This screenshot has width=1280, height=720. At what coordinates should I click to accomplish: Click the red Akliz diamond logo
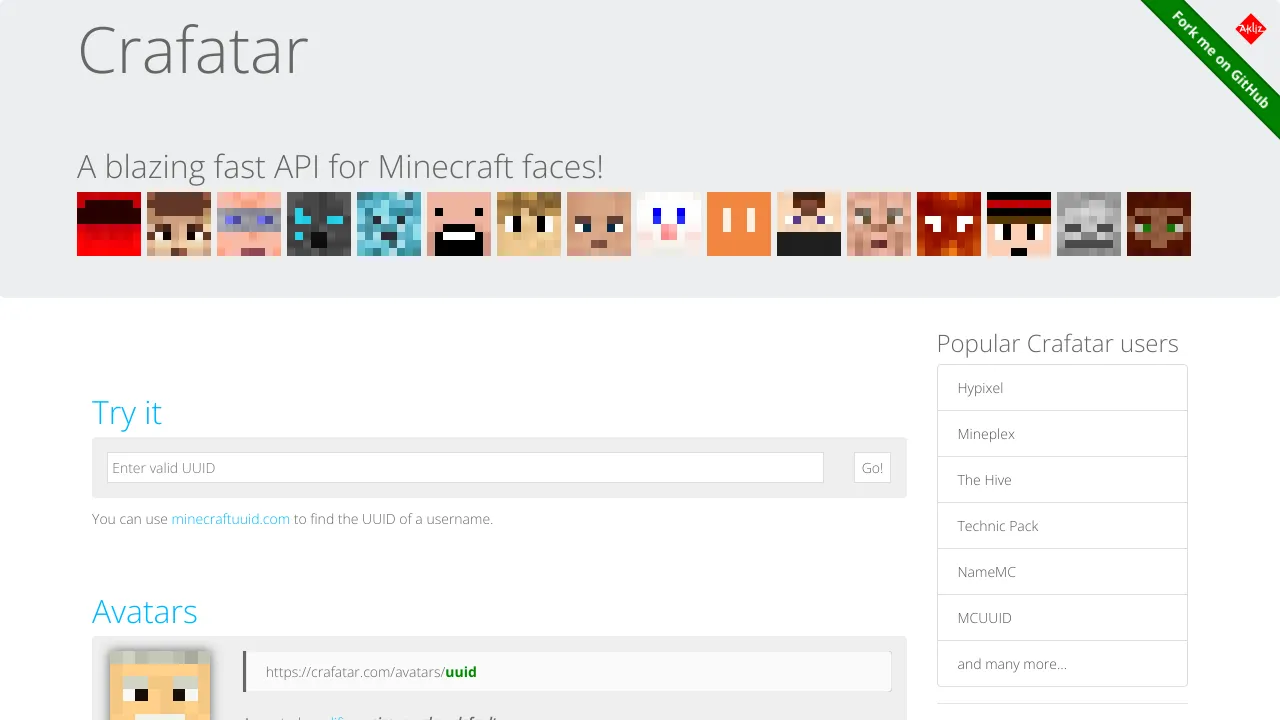(1251, 29)
